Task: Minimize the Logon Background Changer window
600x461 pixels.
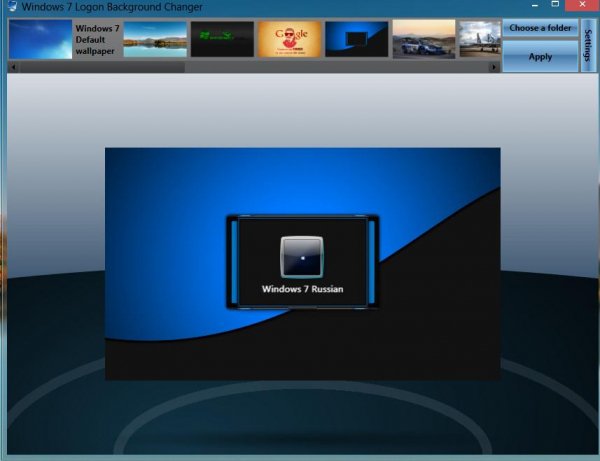Action: click(x=535, y=5)
